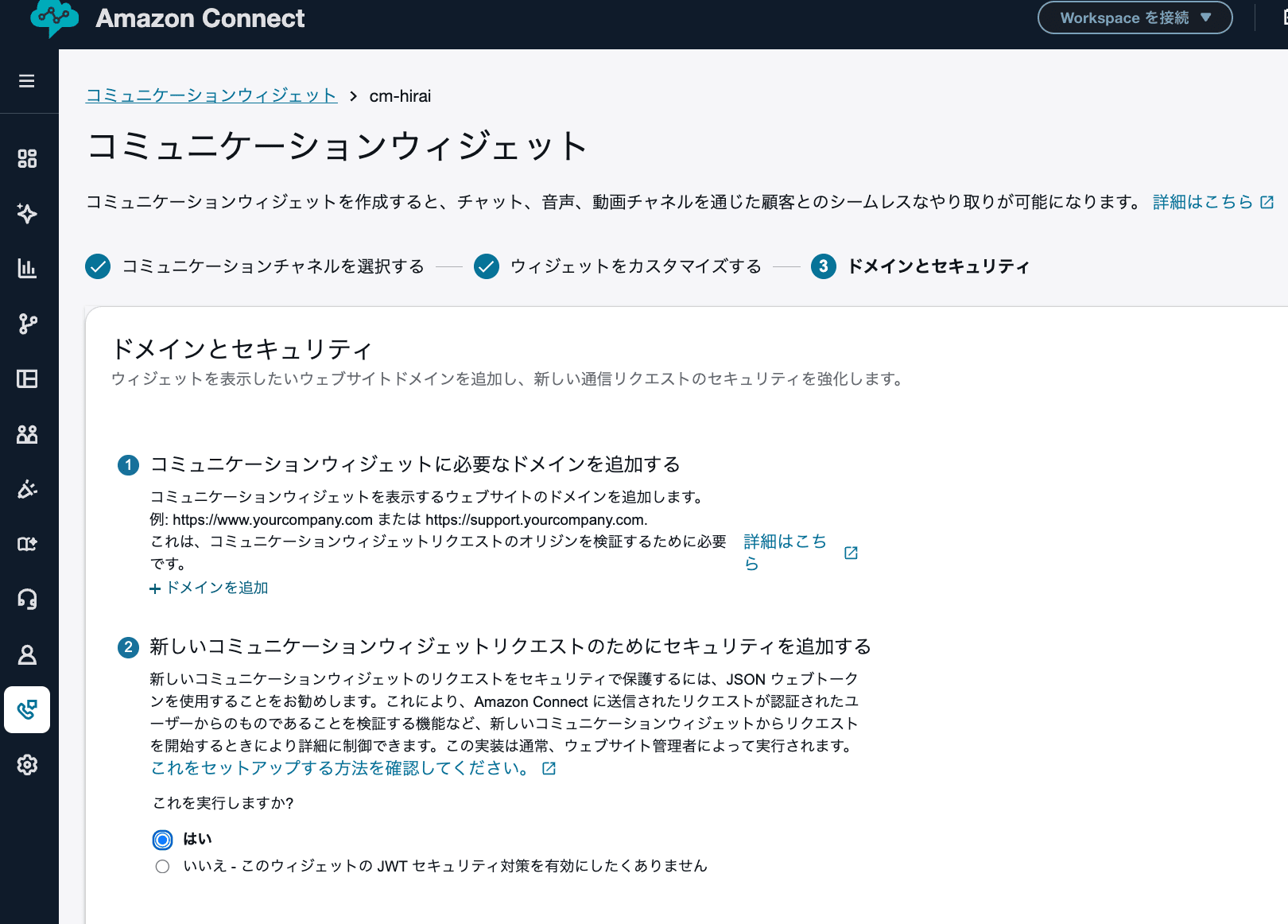Open the users group sidebar icon
The height and width of the screenshot is (924, 1288).
coord(27,434)
